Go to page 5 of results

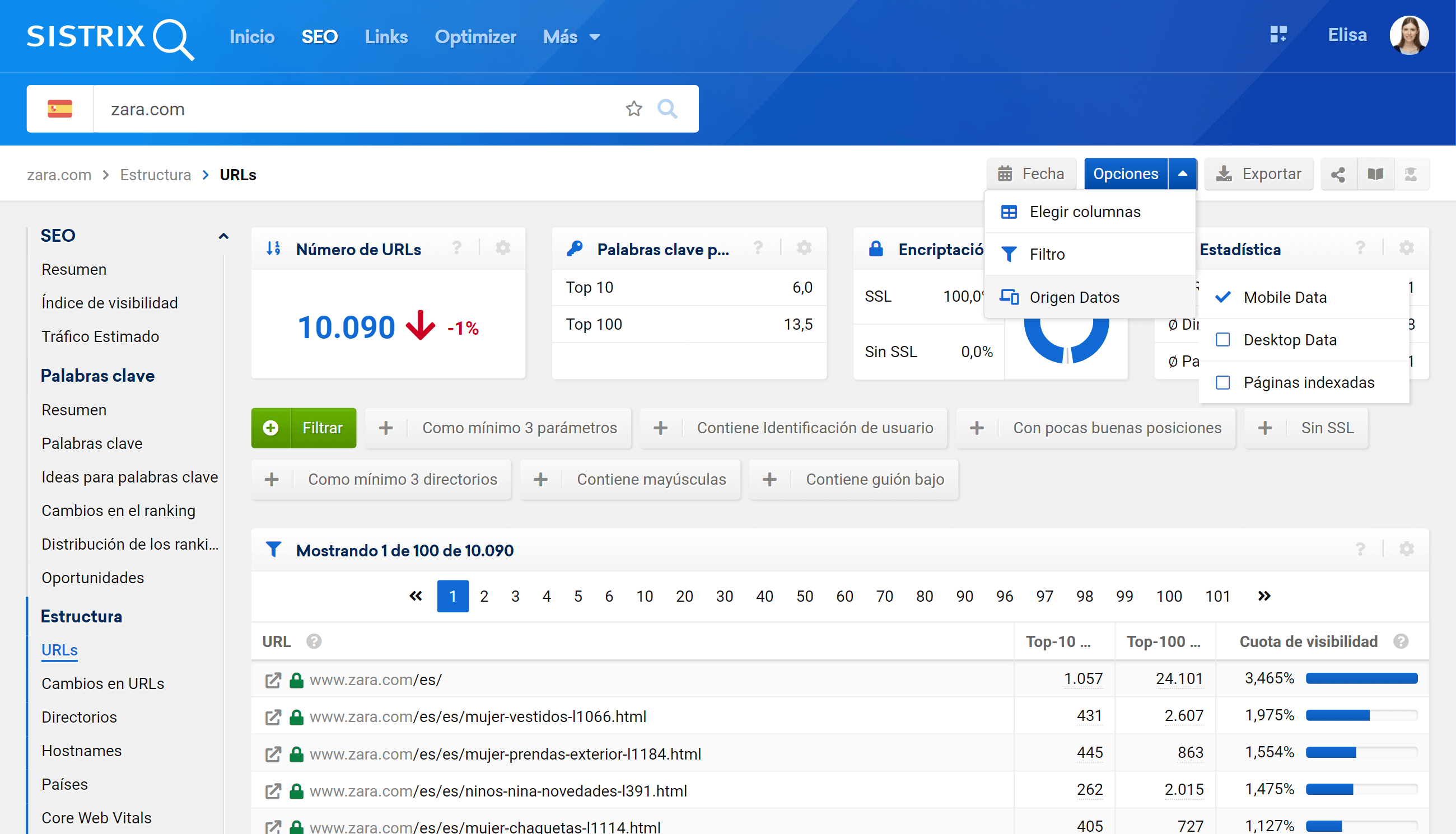click(x=577, y=596)
